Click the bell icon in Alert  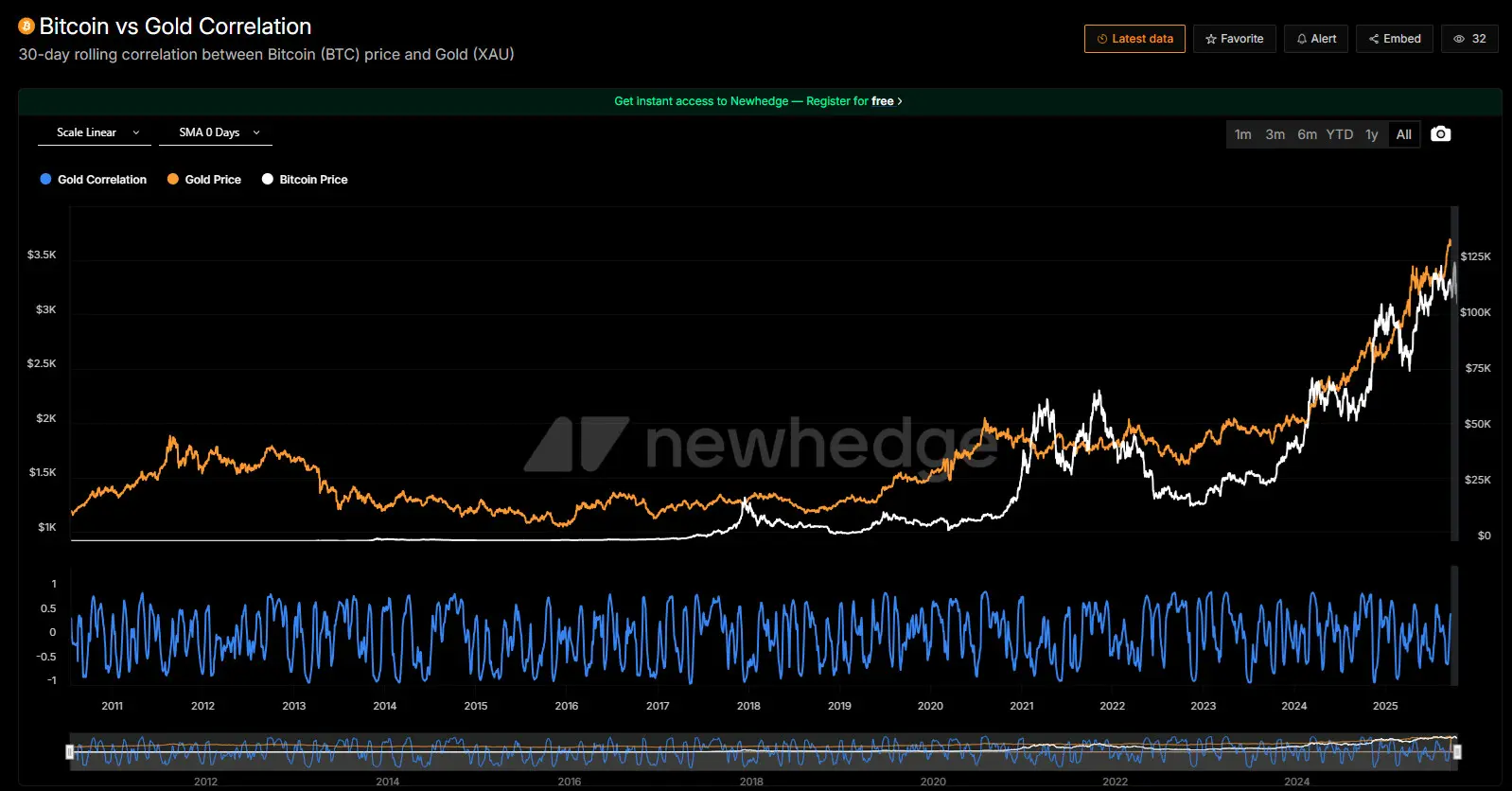coord(1302,39)
